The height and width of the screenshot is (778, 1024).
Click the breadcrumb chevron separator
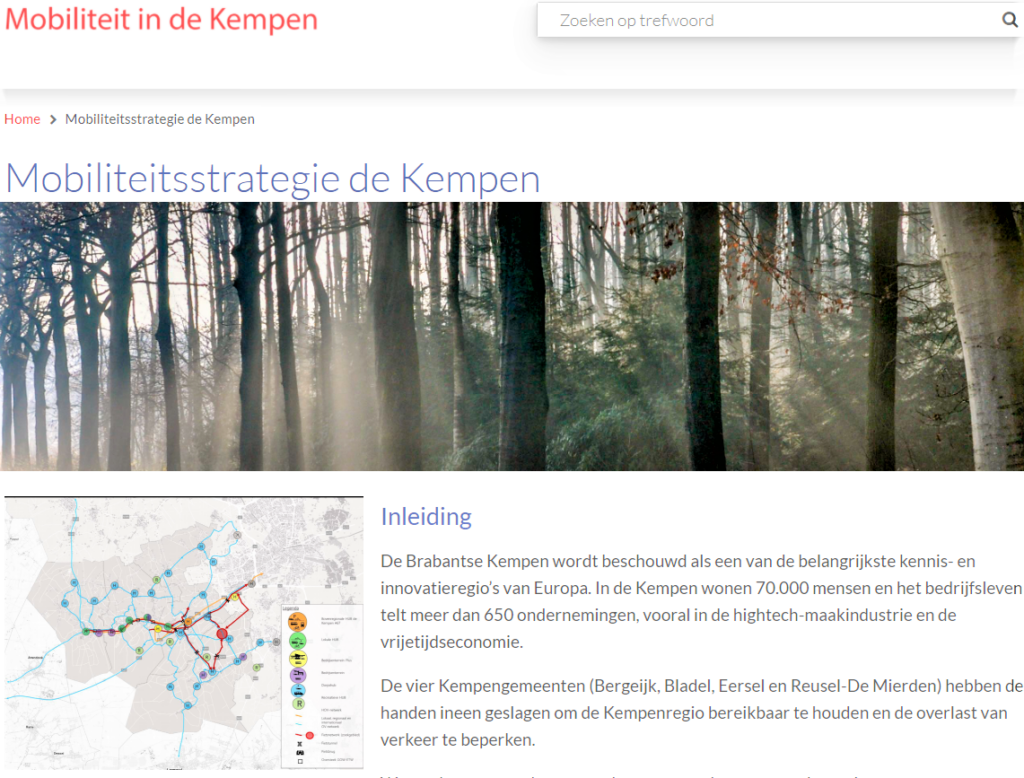pyautogui.click(x=53, y=120)
